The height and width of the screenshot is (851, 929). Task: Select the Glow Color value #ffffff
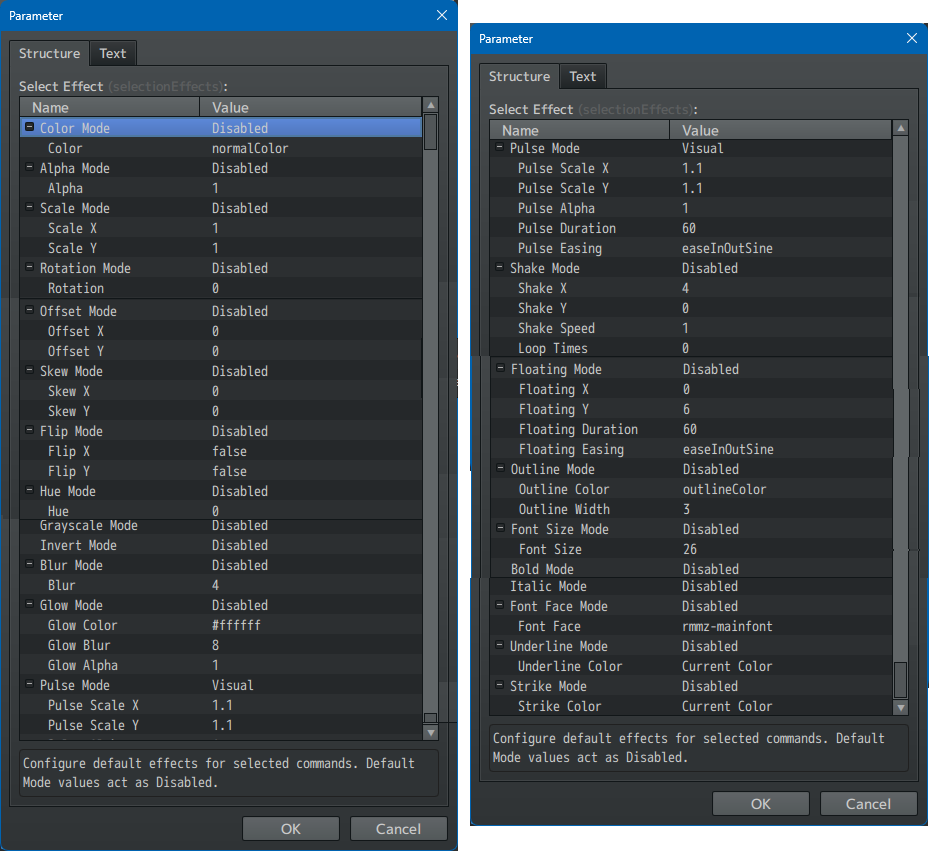click(236, 625)
